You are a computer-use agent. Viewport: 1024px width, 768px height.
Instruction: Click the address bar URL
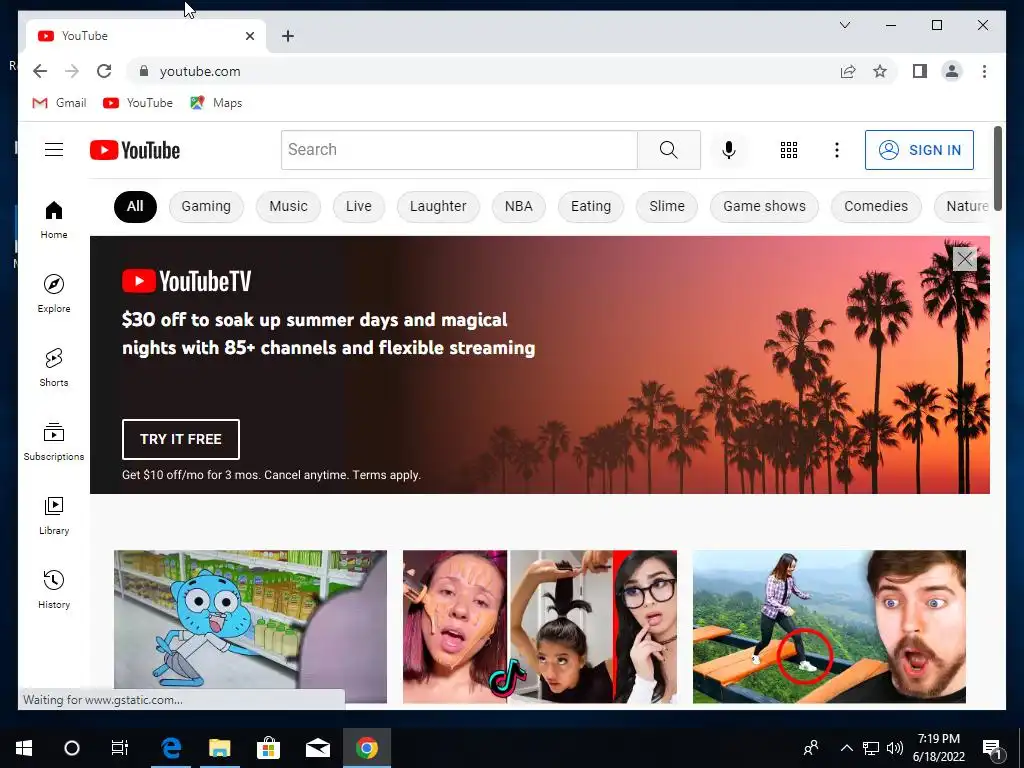coord(200,71)
